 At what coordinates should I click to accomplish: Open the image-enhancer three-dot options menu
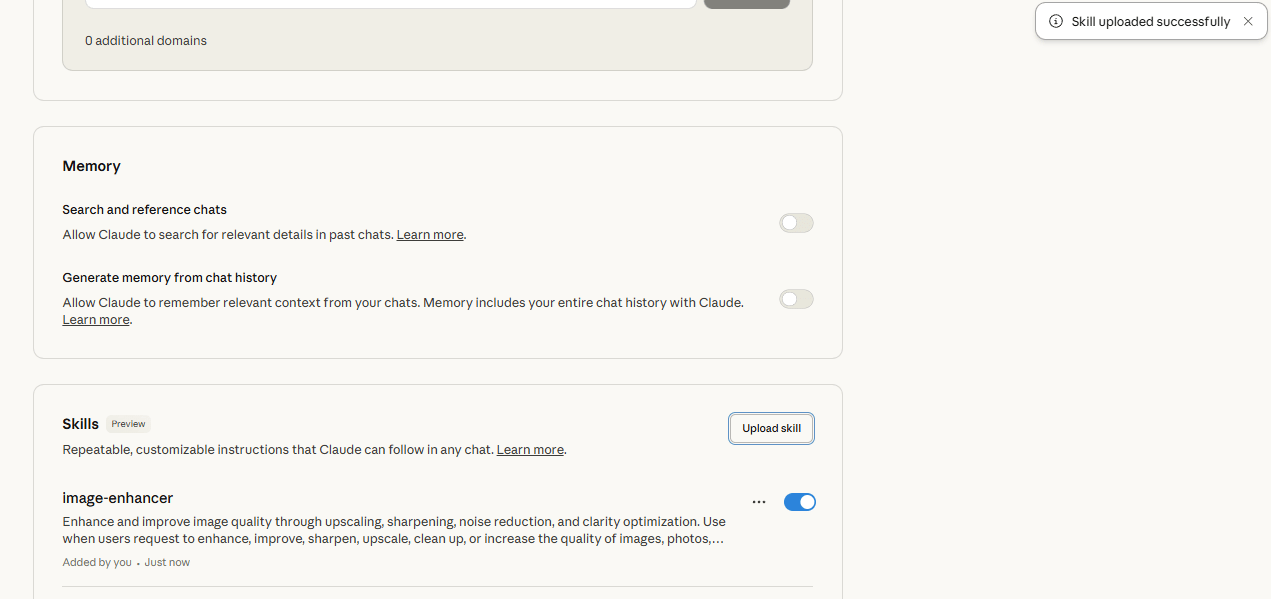pyautogui.click(x=759, y=502)
